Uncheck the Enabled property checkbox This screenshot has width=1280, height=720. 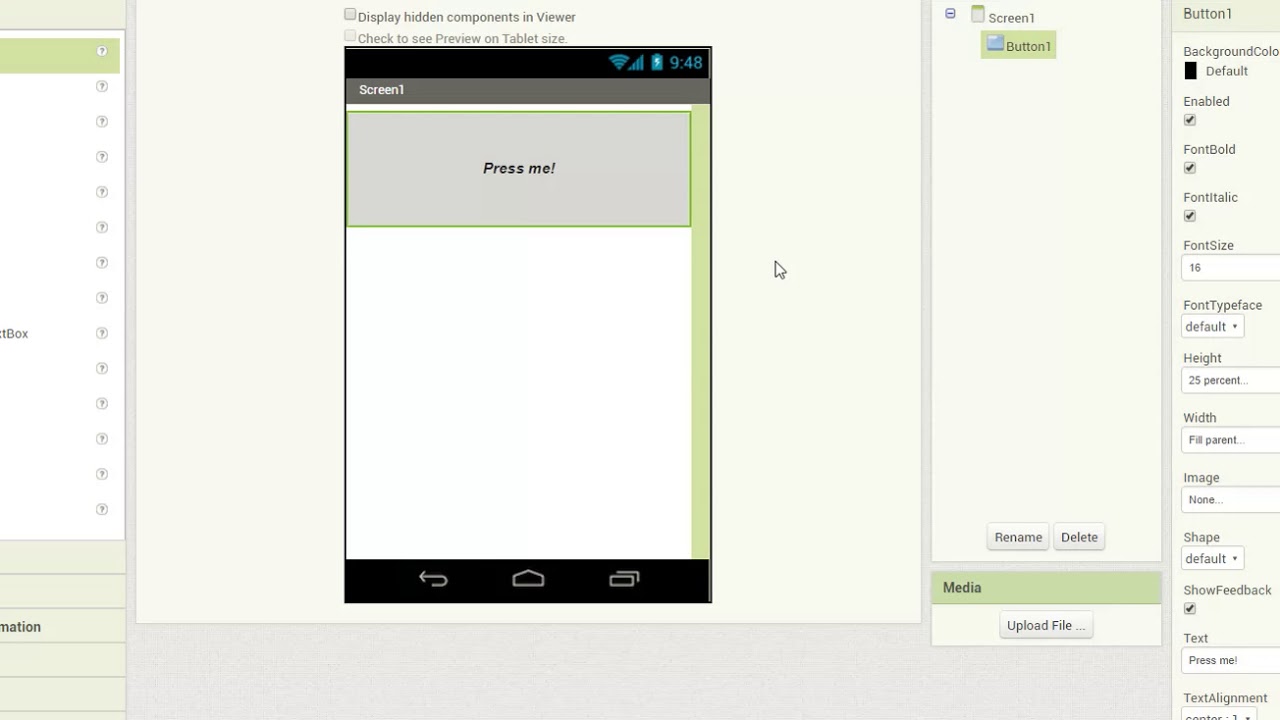tap(1190, 120)
